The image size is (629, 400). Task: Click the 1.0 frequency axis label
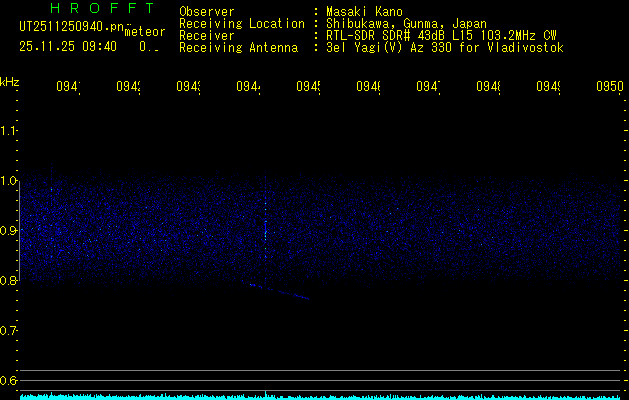[9, 181]
